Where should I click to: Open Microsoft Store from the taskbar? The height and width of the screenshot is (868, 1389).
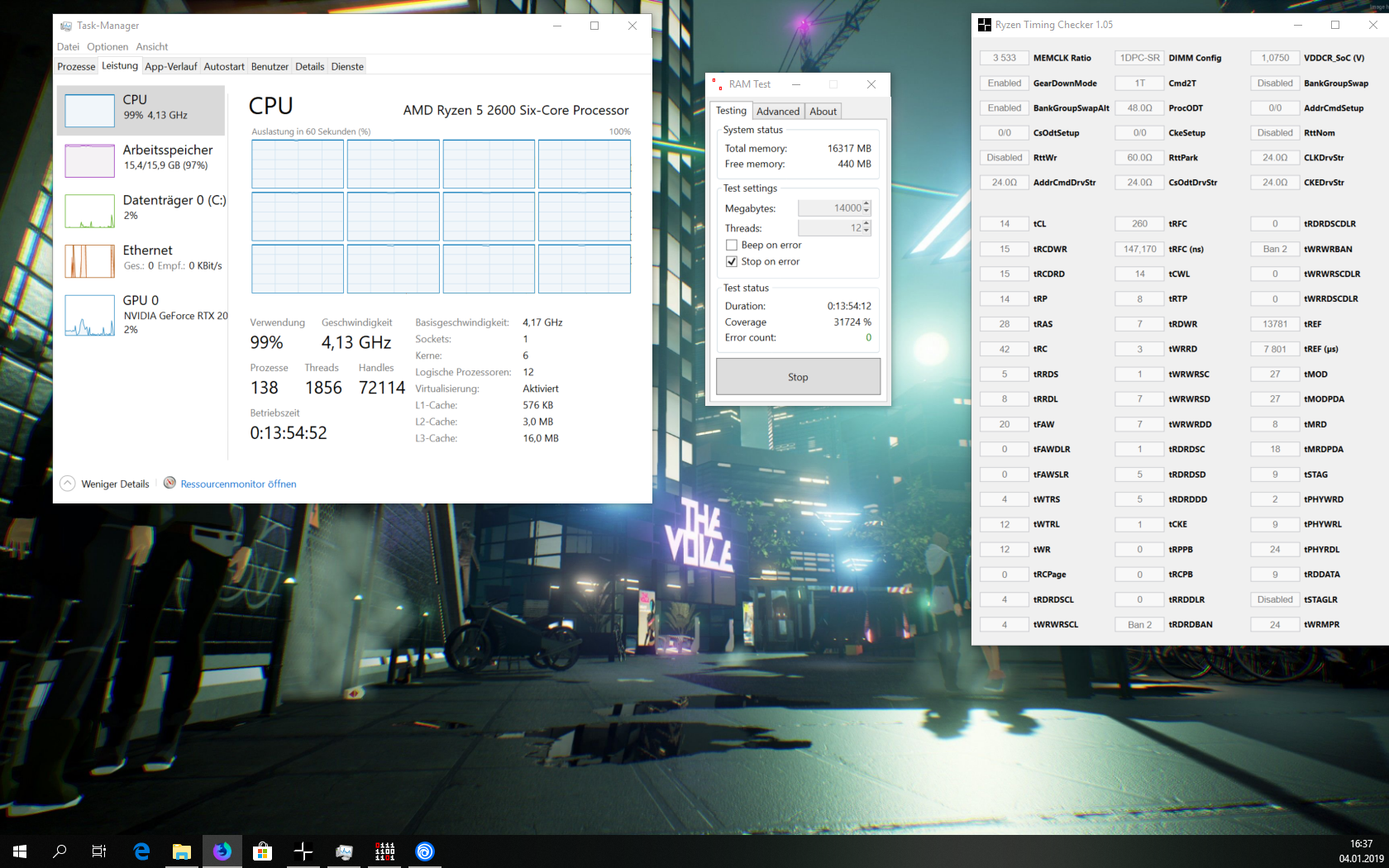(x=263, y=851)
